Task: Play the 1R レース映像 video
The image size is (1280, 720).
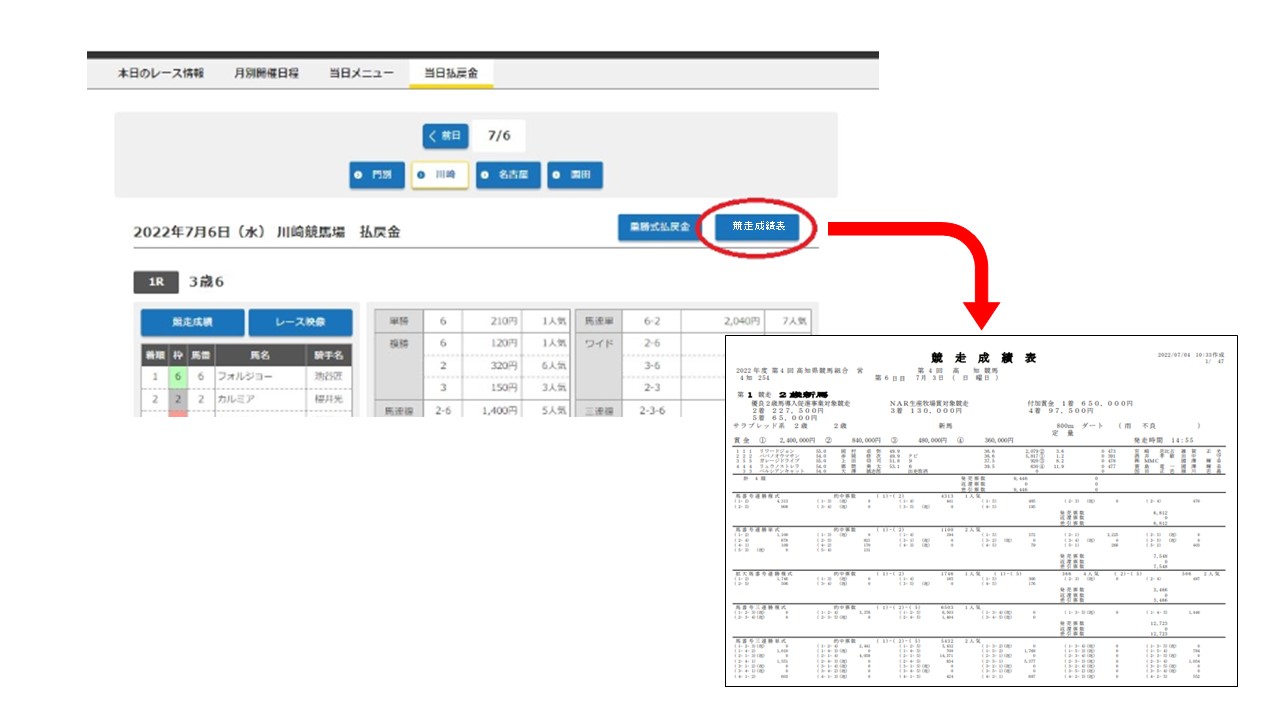Action: (x=300, y=323)
